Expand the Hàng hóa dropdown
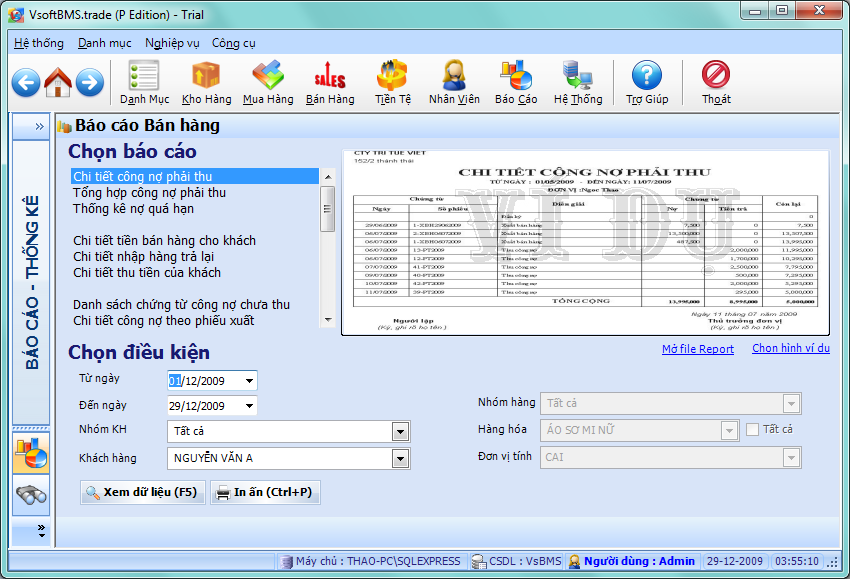850x579 pixels. [729, 430]
